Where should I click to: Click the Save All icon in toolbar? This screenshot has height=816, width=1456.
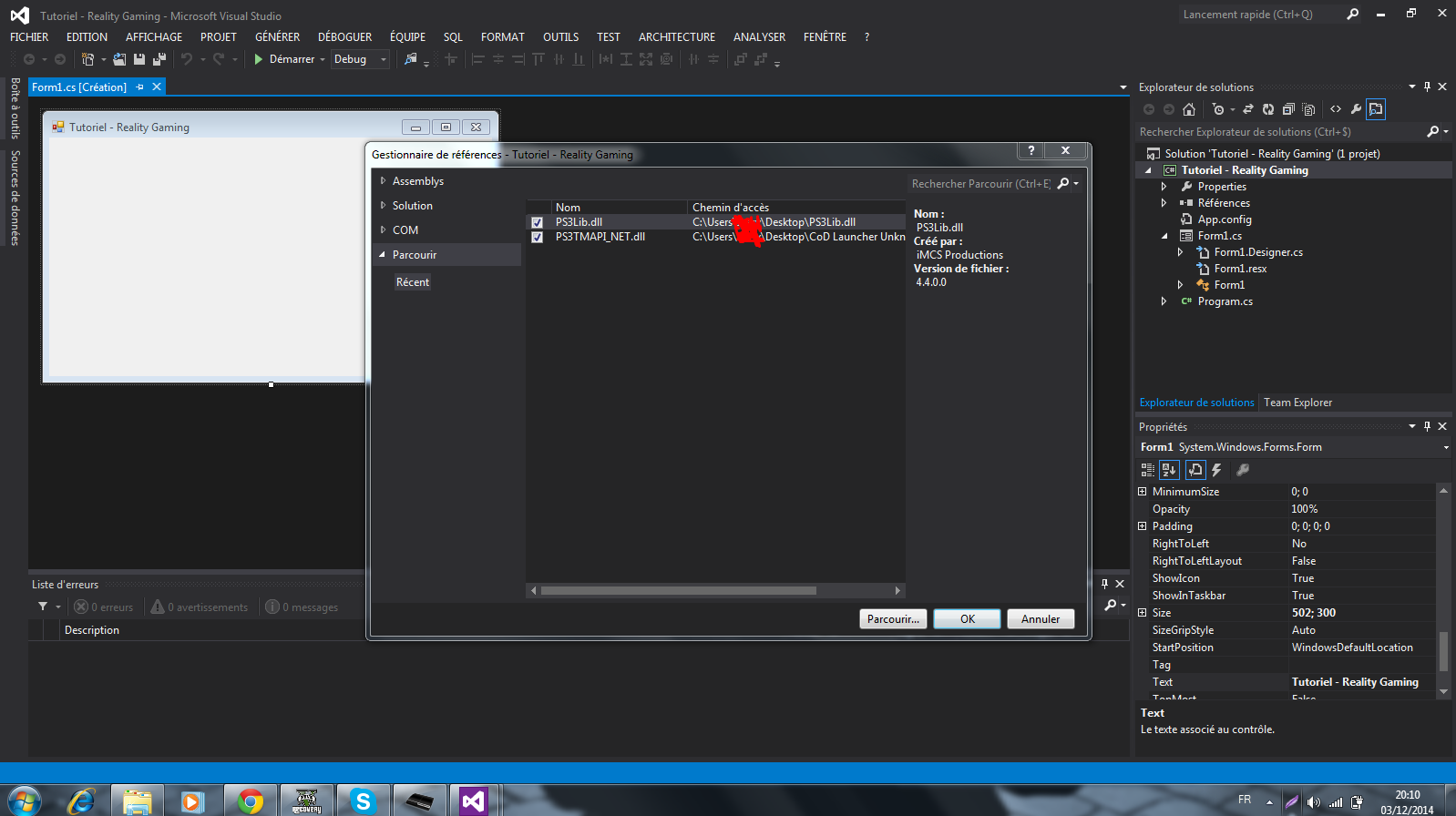click(x=159, y=59)
